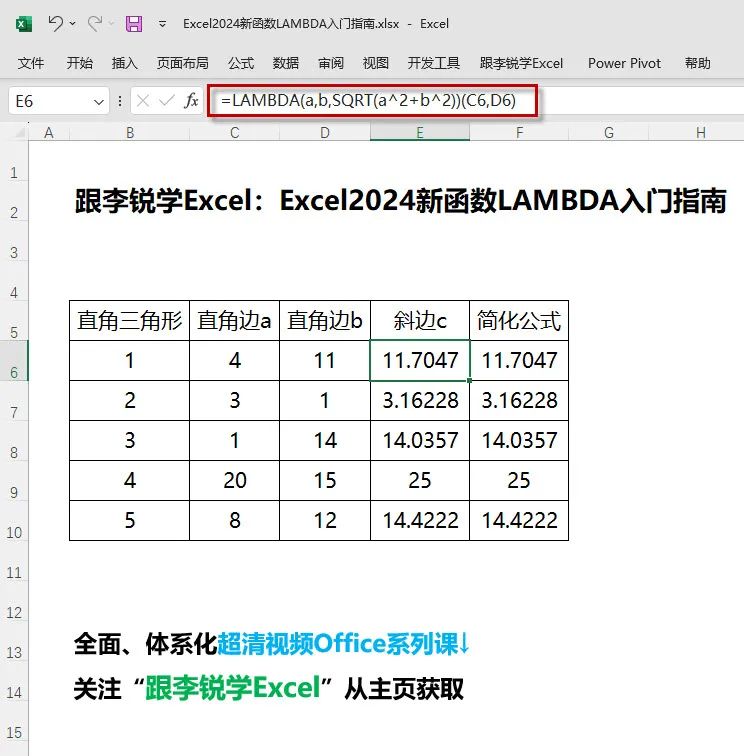Select cell F10 showing 14.4222
Viewport: 744px width, 756px height.
point(519,521)
